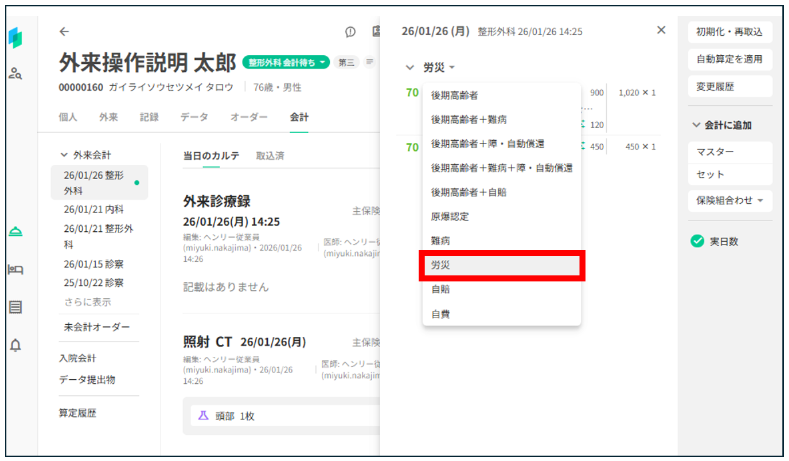Open the list document sidebar icon
Viewport: 789px width, 461px height.
[16, 307]
